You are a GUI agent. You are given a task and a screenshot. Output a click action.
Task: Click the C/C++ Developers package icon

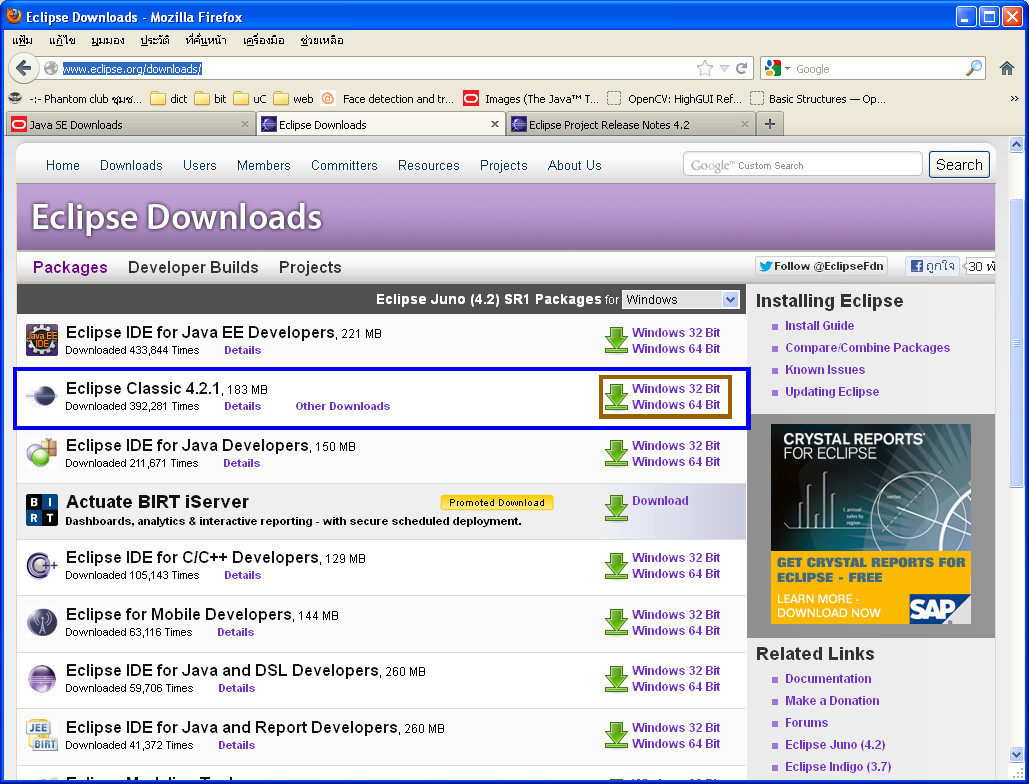(x=41, y=566)
